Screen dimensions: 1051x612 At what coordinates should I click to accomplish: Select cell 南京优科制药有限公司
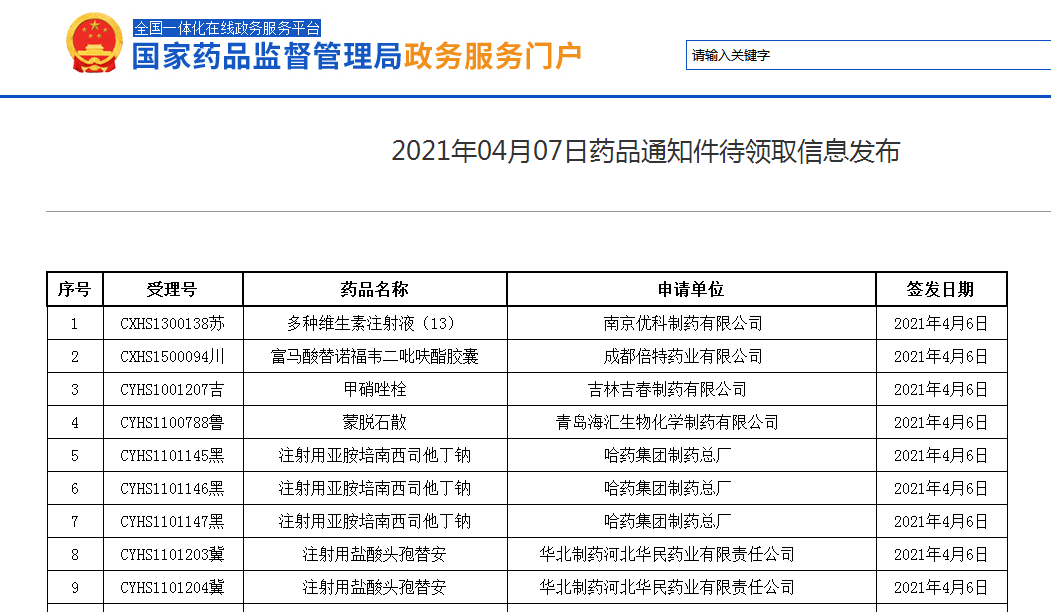[691, 324]
